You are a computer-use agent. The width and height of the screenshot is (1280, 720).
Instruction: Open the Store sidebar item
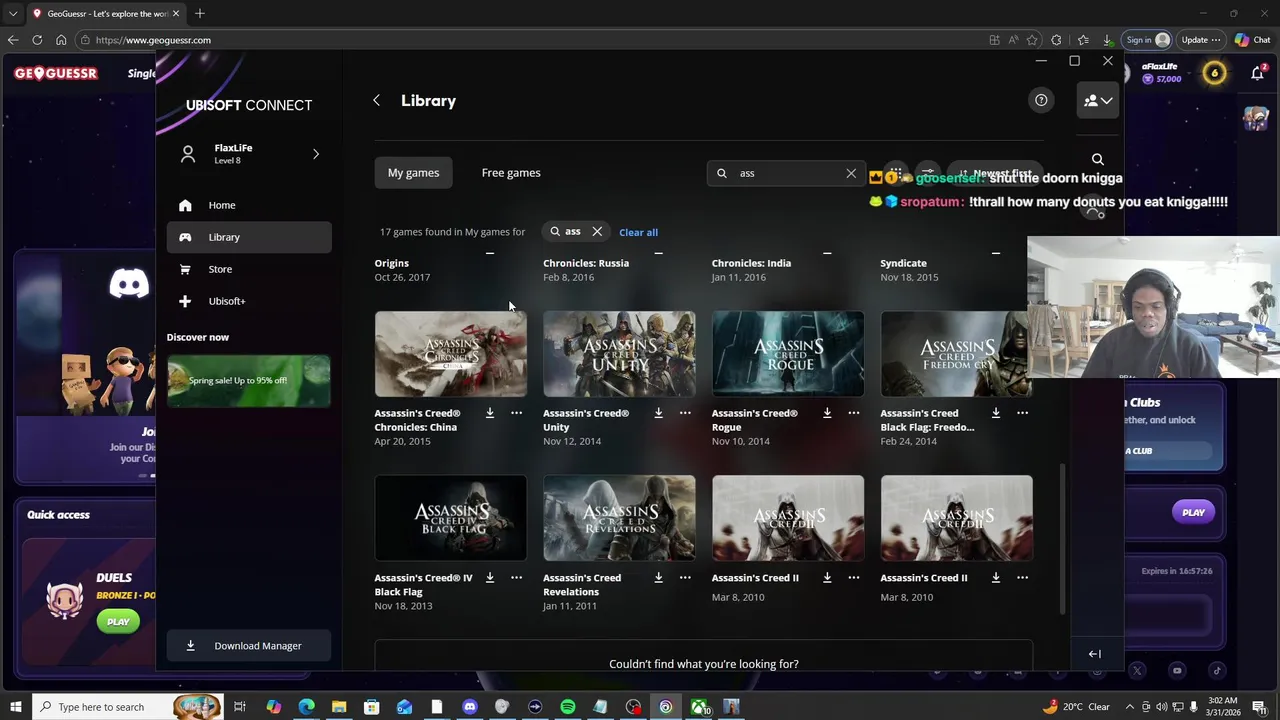coord(249,269)
